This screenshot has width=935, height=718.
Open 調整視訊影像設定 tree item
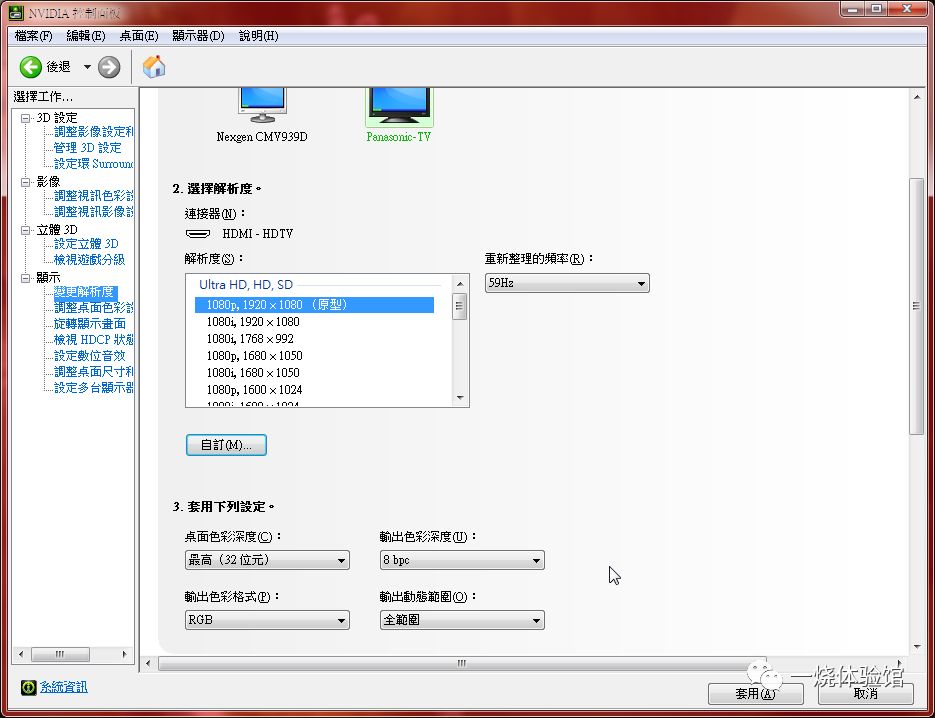click(x=94, y=212)
